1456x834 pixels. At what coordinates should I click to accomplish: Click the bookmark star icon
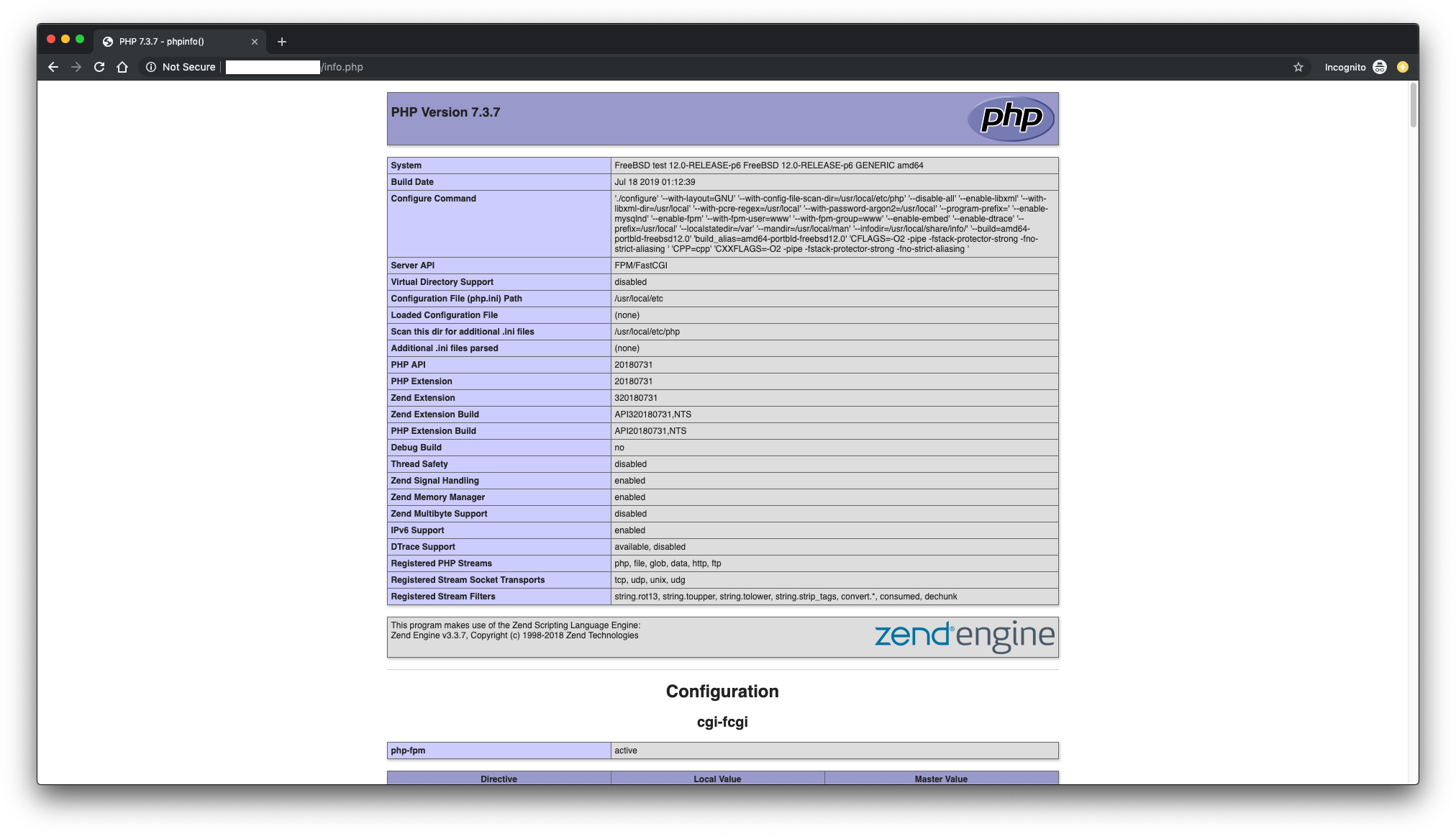[1298, 67]
